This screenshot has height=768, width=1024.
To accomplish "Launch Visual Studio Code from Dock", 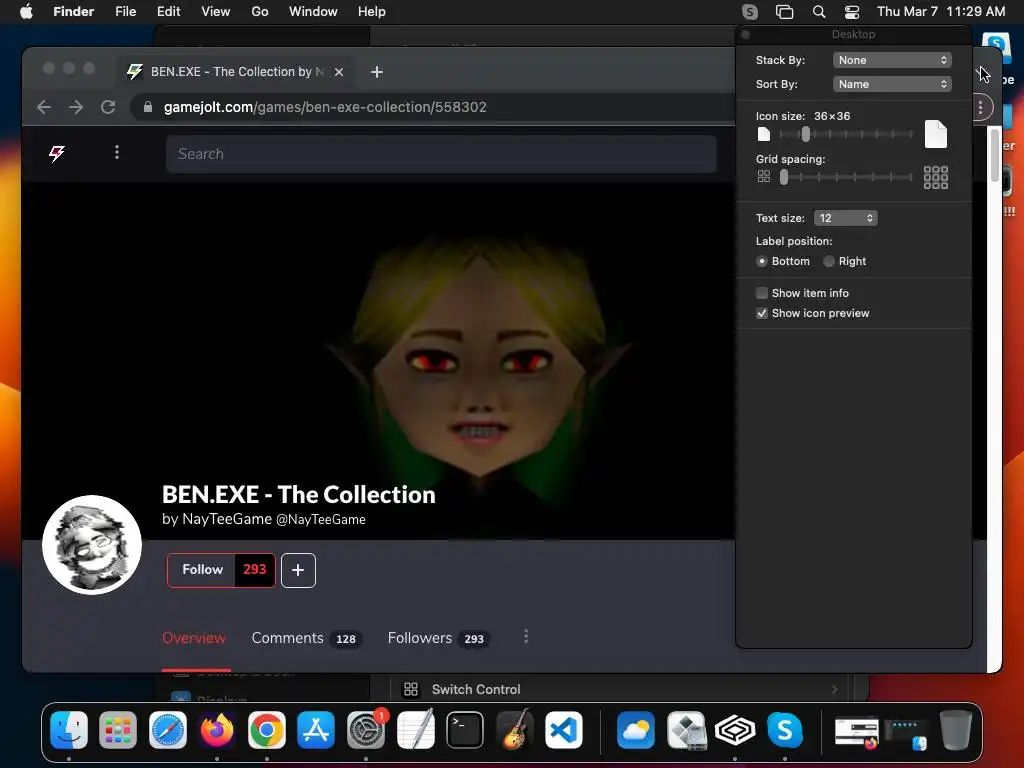I will [x=564, y=729].
